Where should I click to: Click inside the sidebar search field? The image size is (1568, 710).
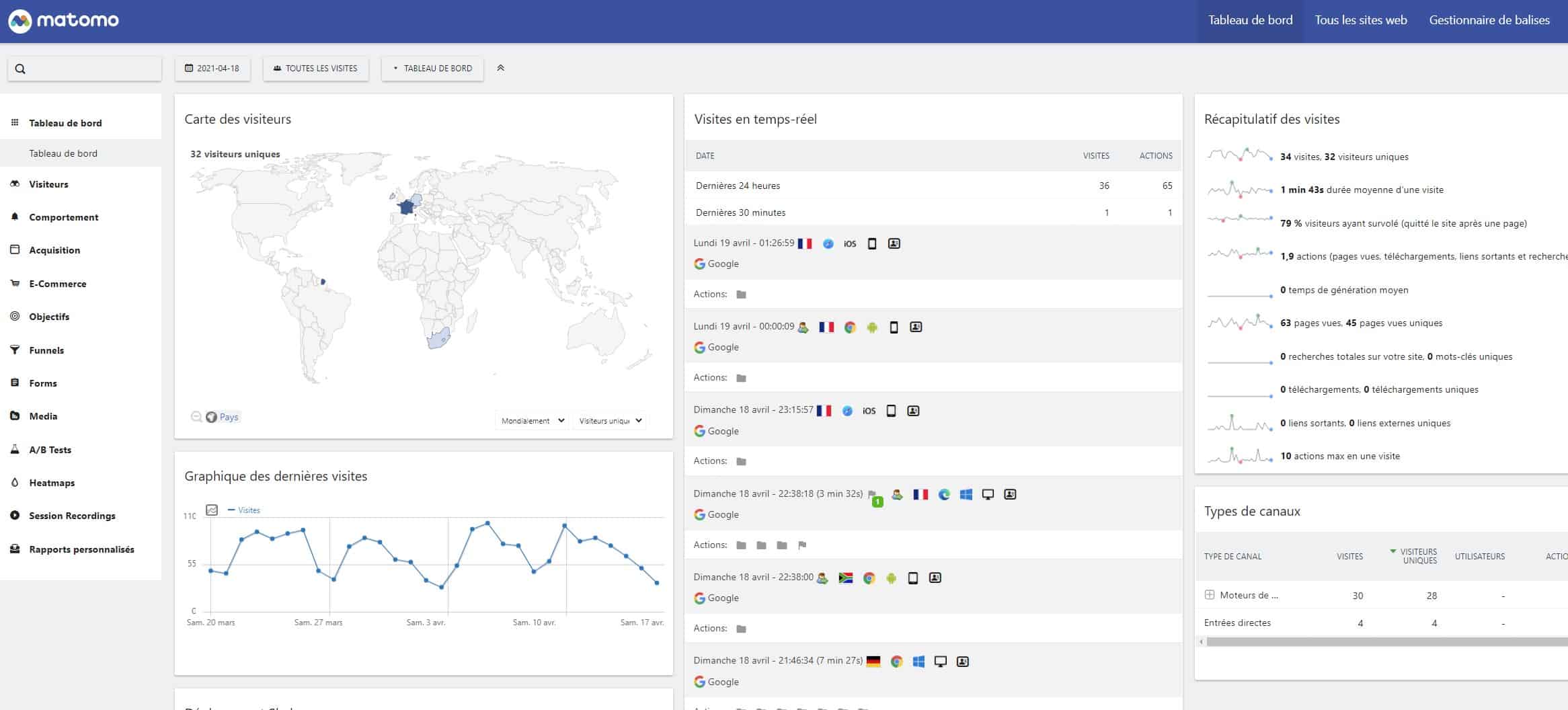click(85, 68)
